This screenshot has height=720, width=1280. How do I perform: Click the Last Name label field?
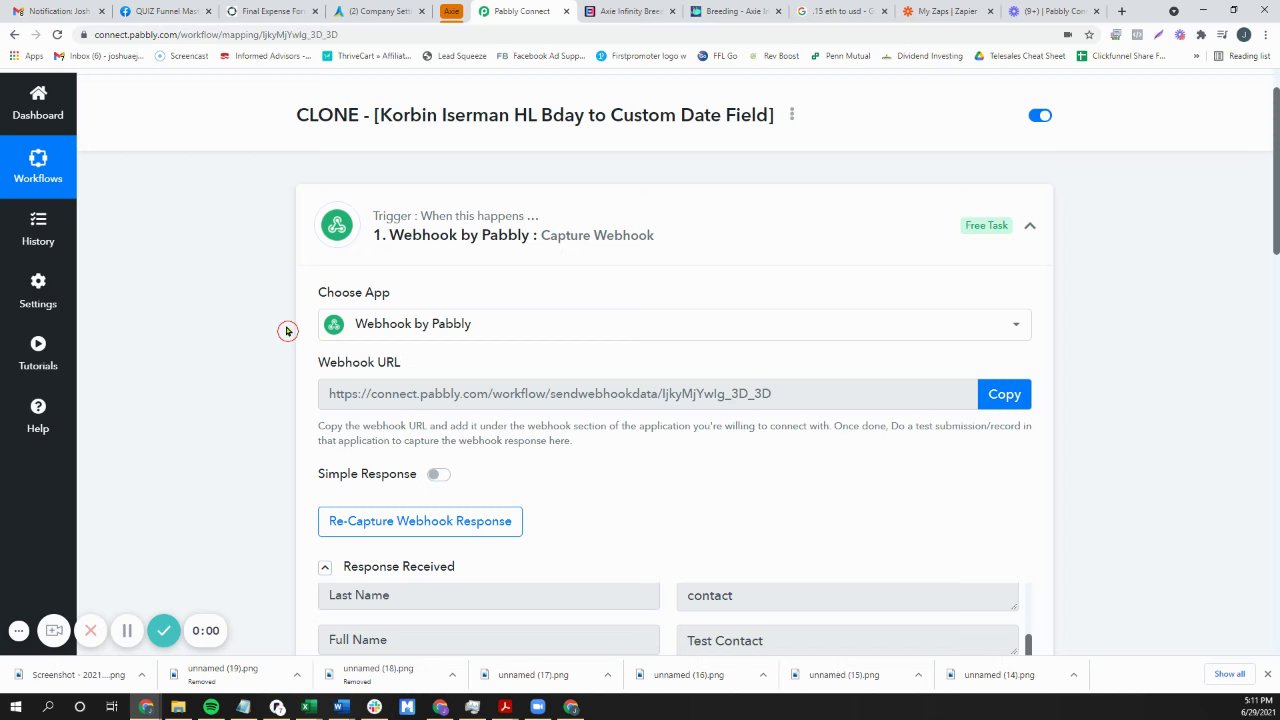tap(489, 595)
